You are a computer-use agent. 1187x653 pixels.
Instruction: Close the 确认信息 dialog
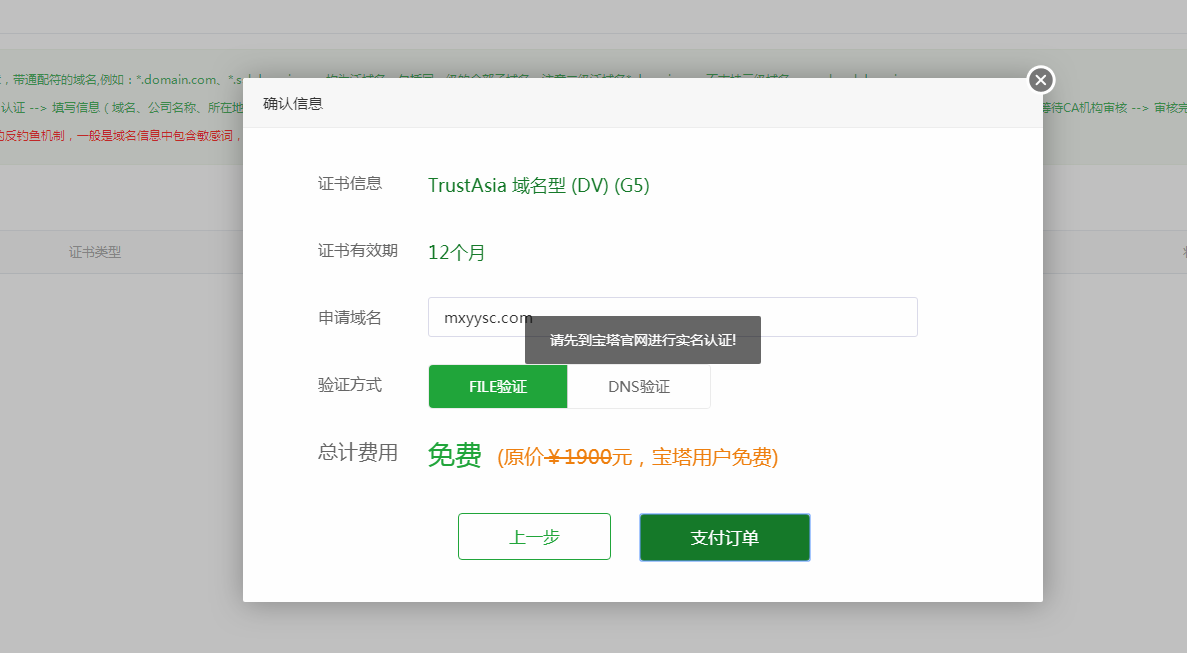pos(1041,79)
